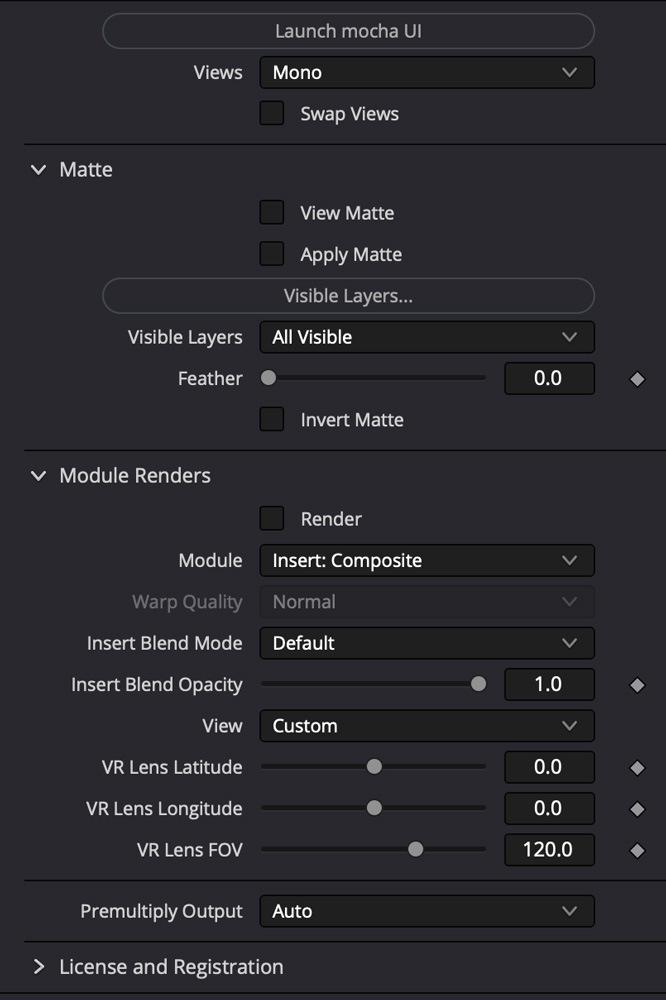Expand the License and Registration section
The width and height of the screenshot is (666, 1000).
[39, 967]
